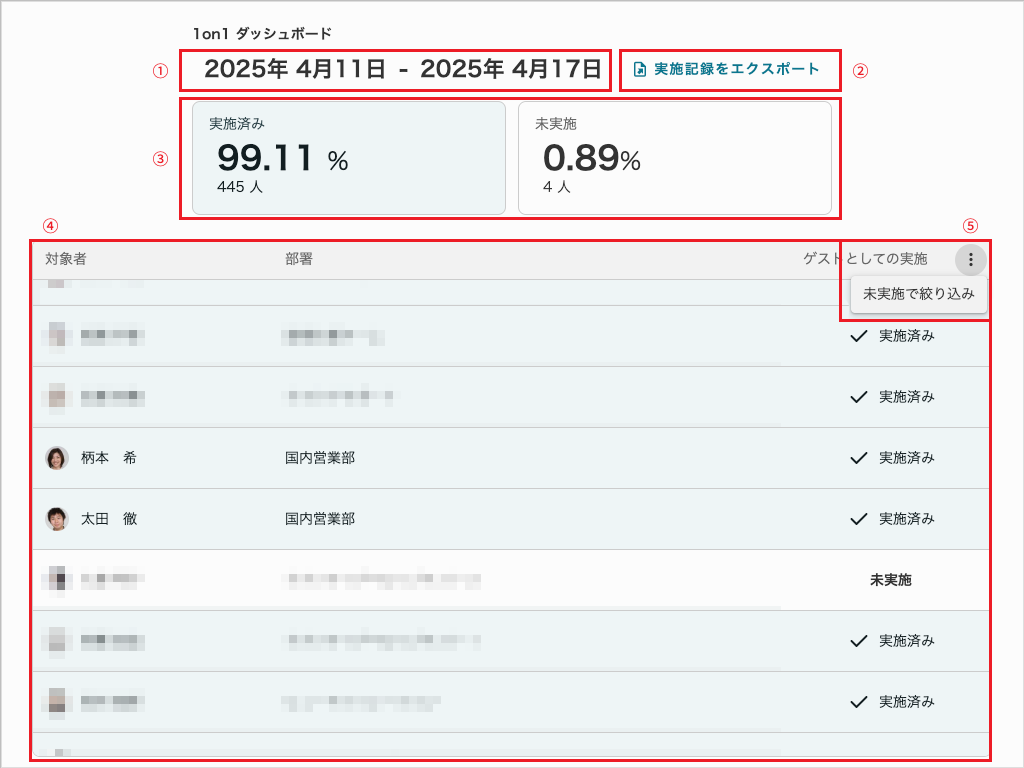
Task: Click the bold 未実施 status in the table
Action: (891, 580)
